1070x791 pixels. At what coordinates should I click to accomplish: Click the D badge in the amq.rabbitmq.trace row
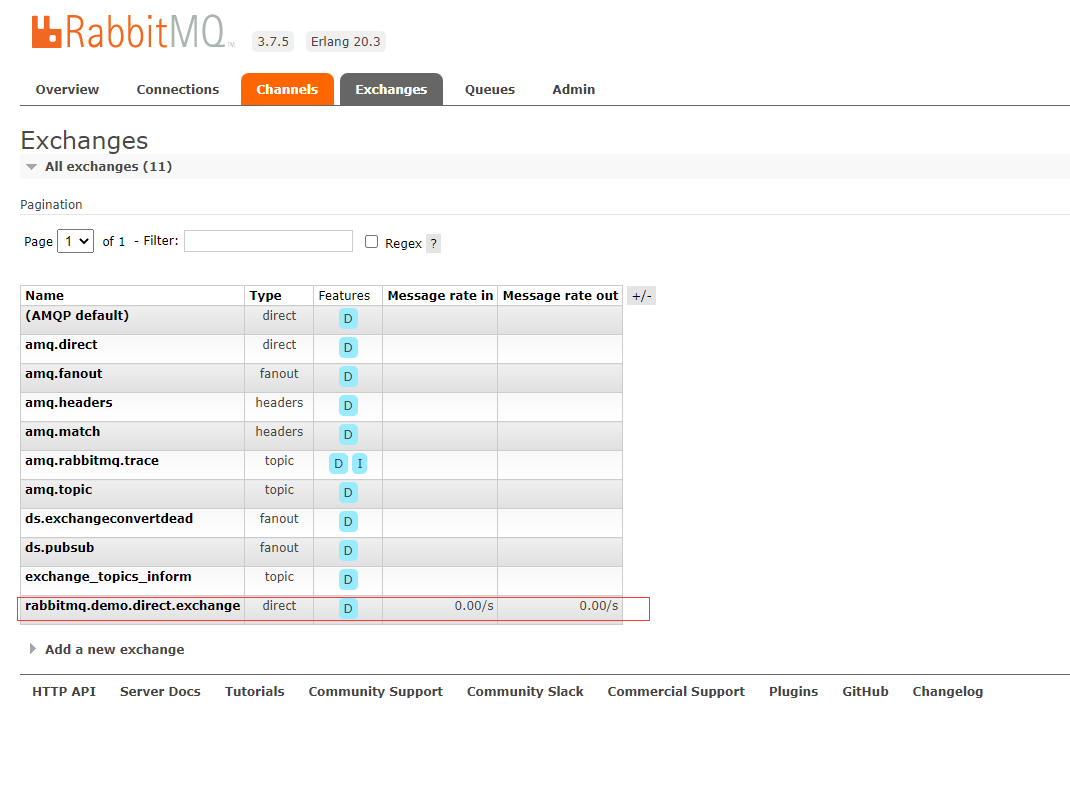[338, 463]
